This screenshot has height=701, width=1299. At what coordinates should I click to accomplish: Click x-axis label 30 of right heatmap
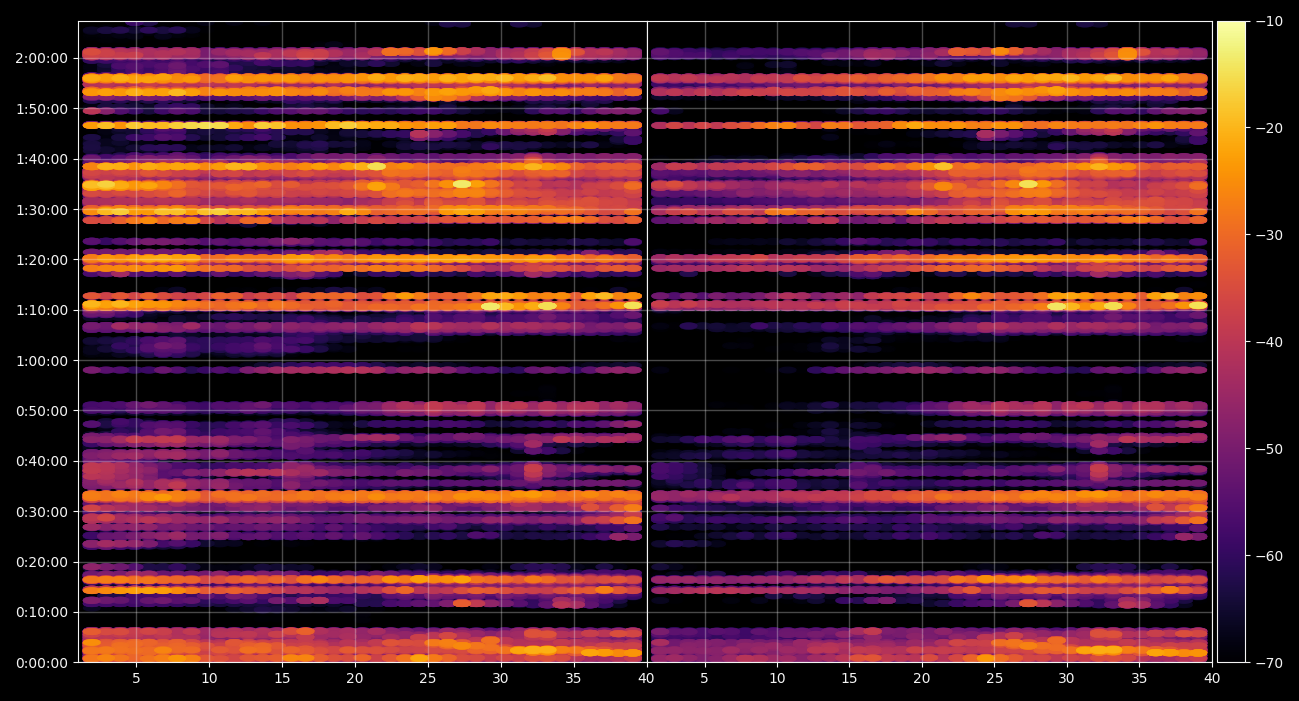(x=1067, y=679)
